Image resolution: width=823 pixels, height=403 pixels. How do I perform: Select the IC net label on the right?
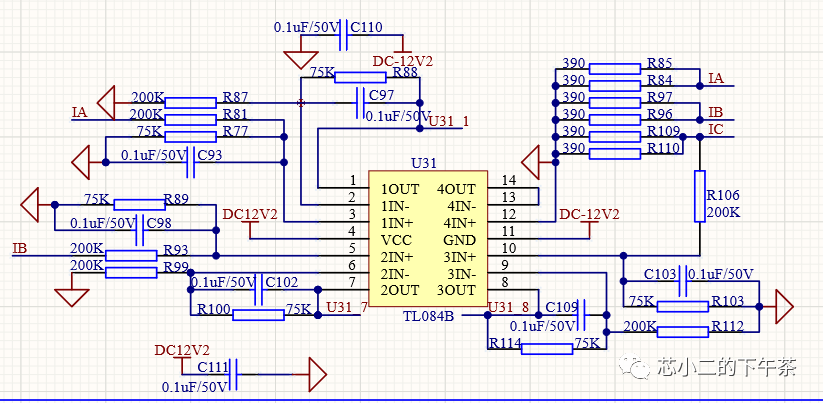[715, 130]
